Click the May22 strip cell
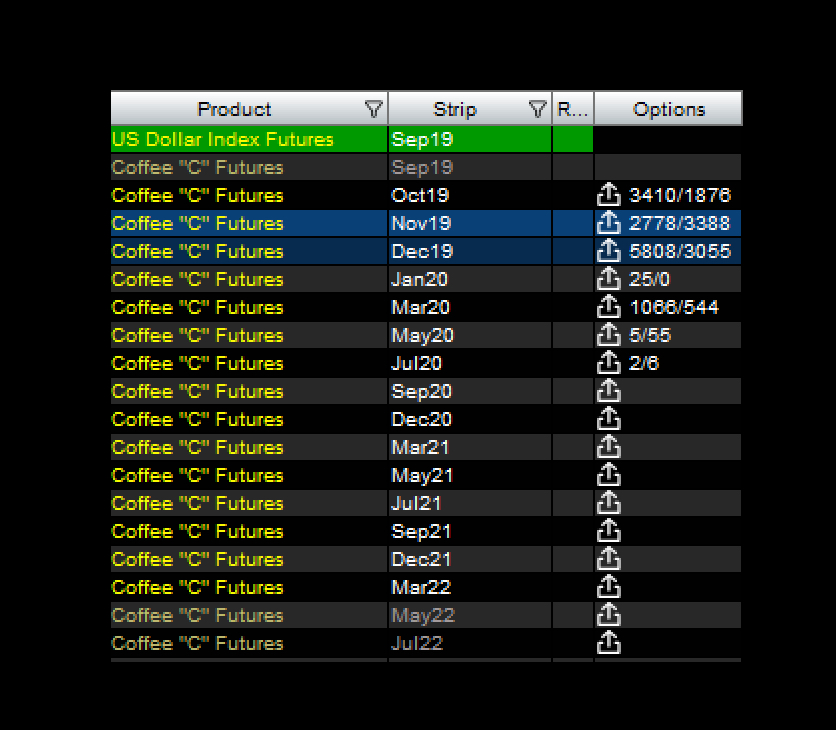 (470, 615)
